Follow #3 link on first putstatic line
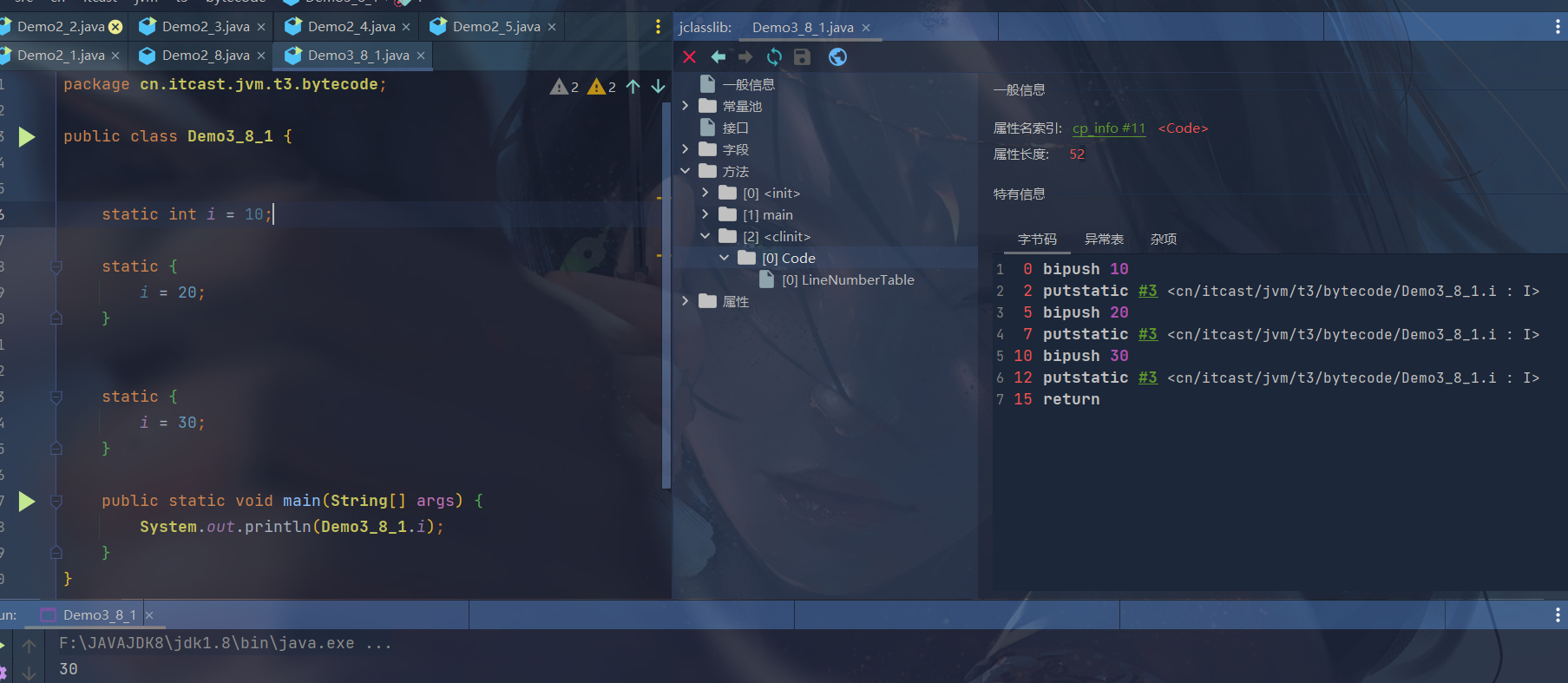This screenshot has width=1568, height=683. [x=1148, y=292]
